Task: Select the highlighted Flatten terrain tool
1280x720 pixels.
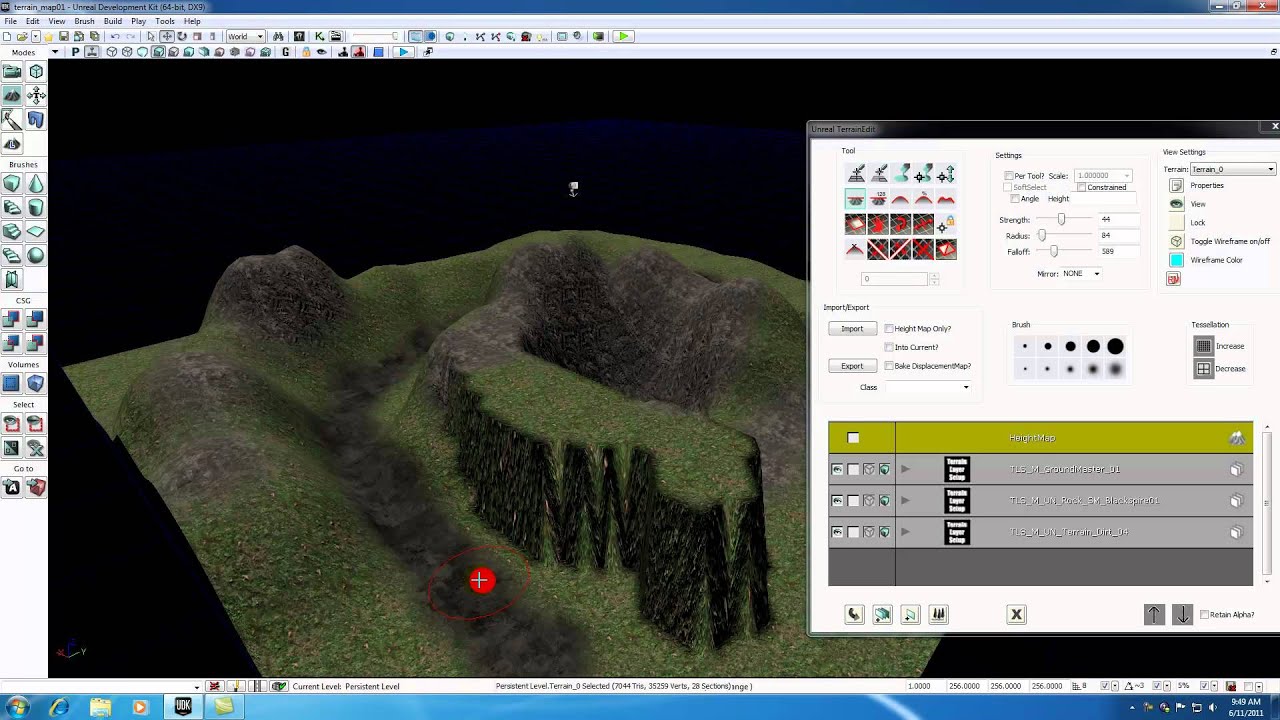Action: pyautogui.click(x=856, y=198)
